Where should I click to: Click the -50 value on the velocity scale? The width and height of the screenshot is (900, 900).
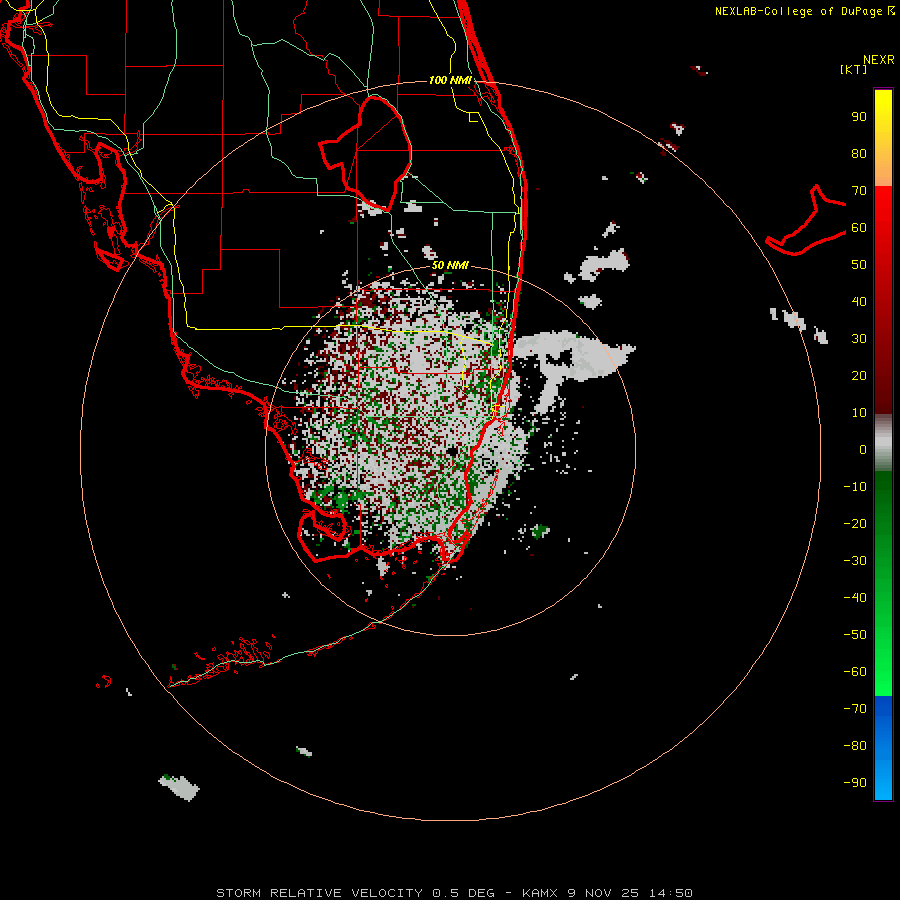855,634
